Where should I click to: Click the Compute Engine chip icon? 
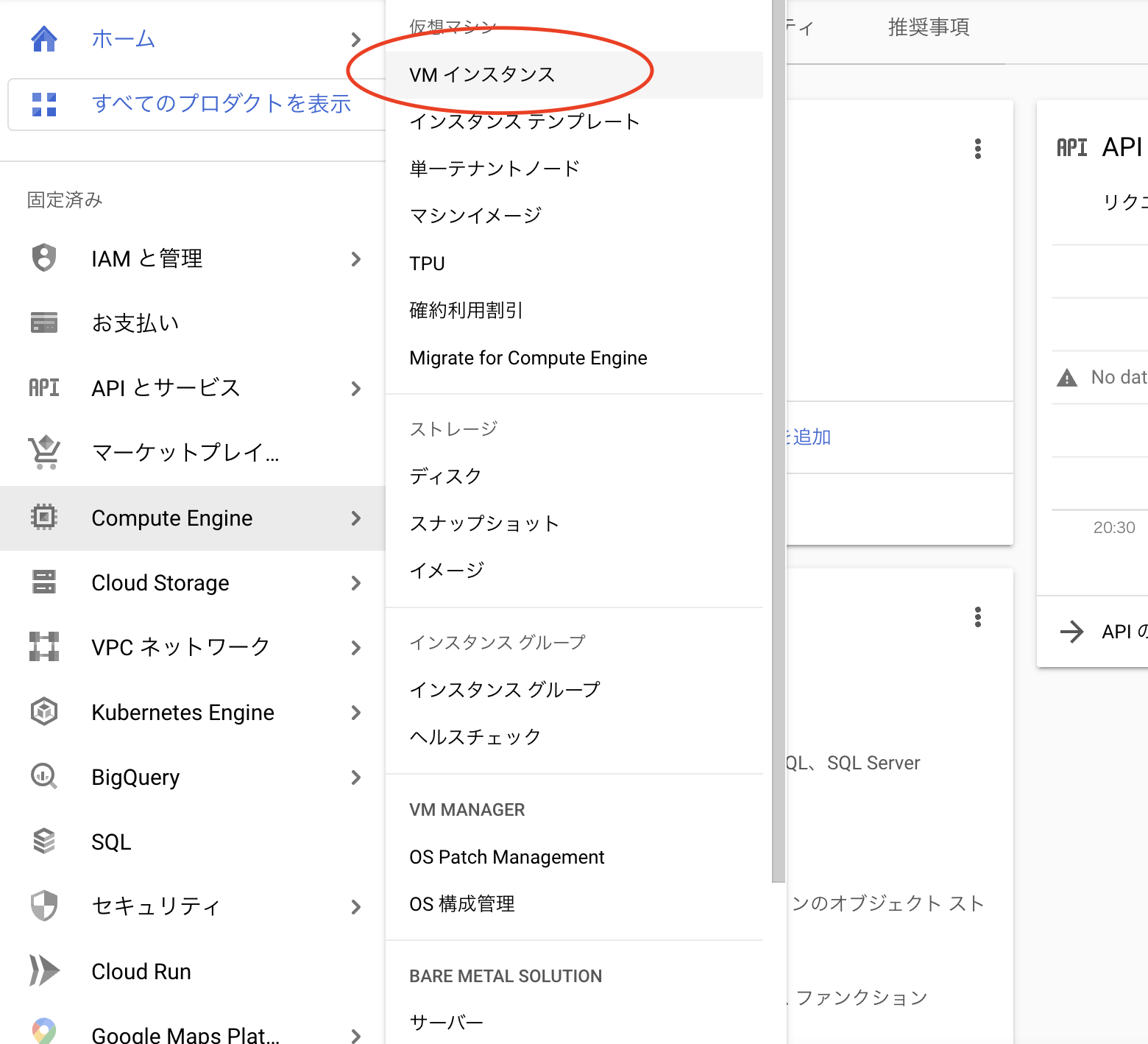tap(44, 518)
